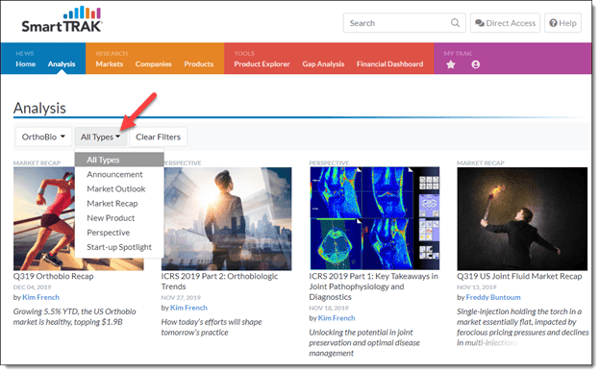
Task: Open Financial Dashboard tool
Action: pyautogui.click(x=390, y=64)
